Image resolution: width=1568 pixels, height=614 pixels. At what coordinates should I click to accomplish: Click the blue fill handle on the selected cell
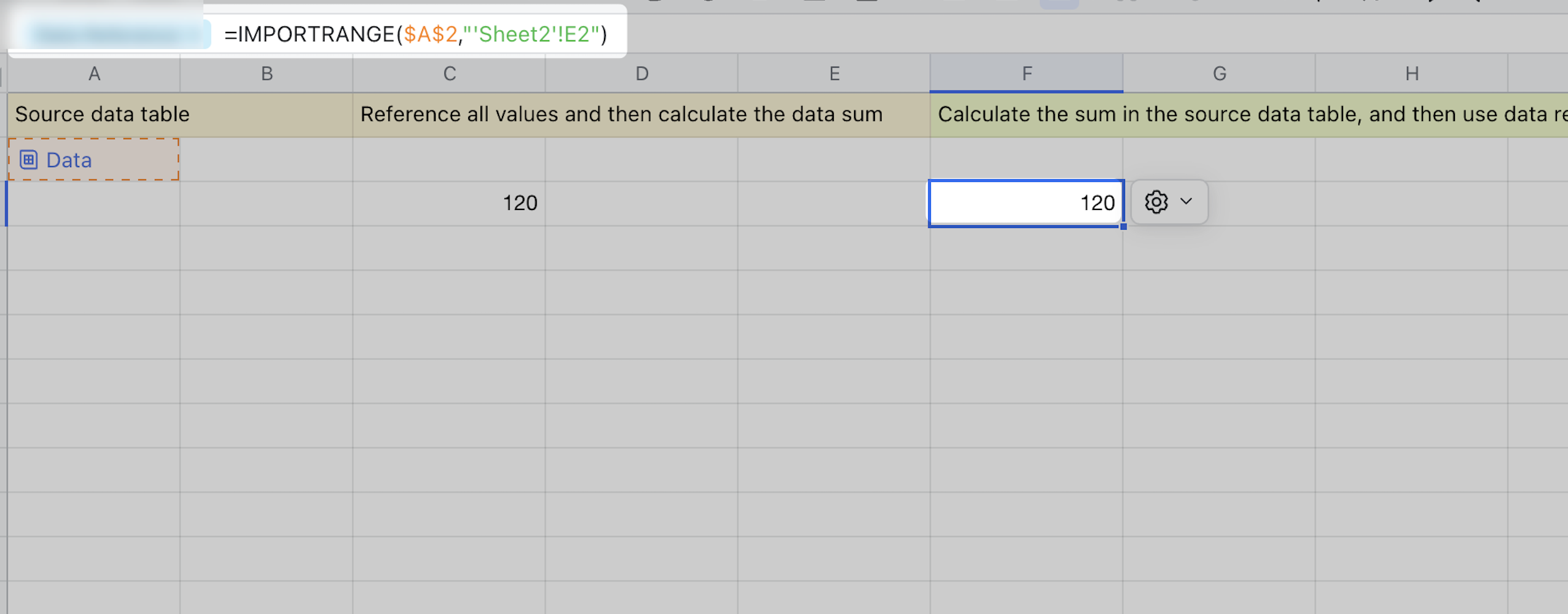pyautogui.click(x=1123, y=227)
